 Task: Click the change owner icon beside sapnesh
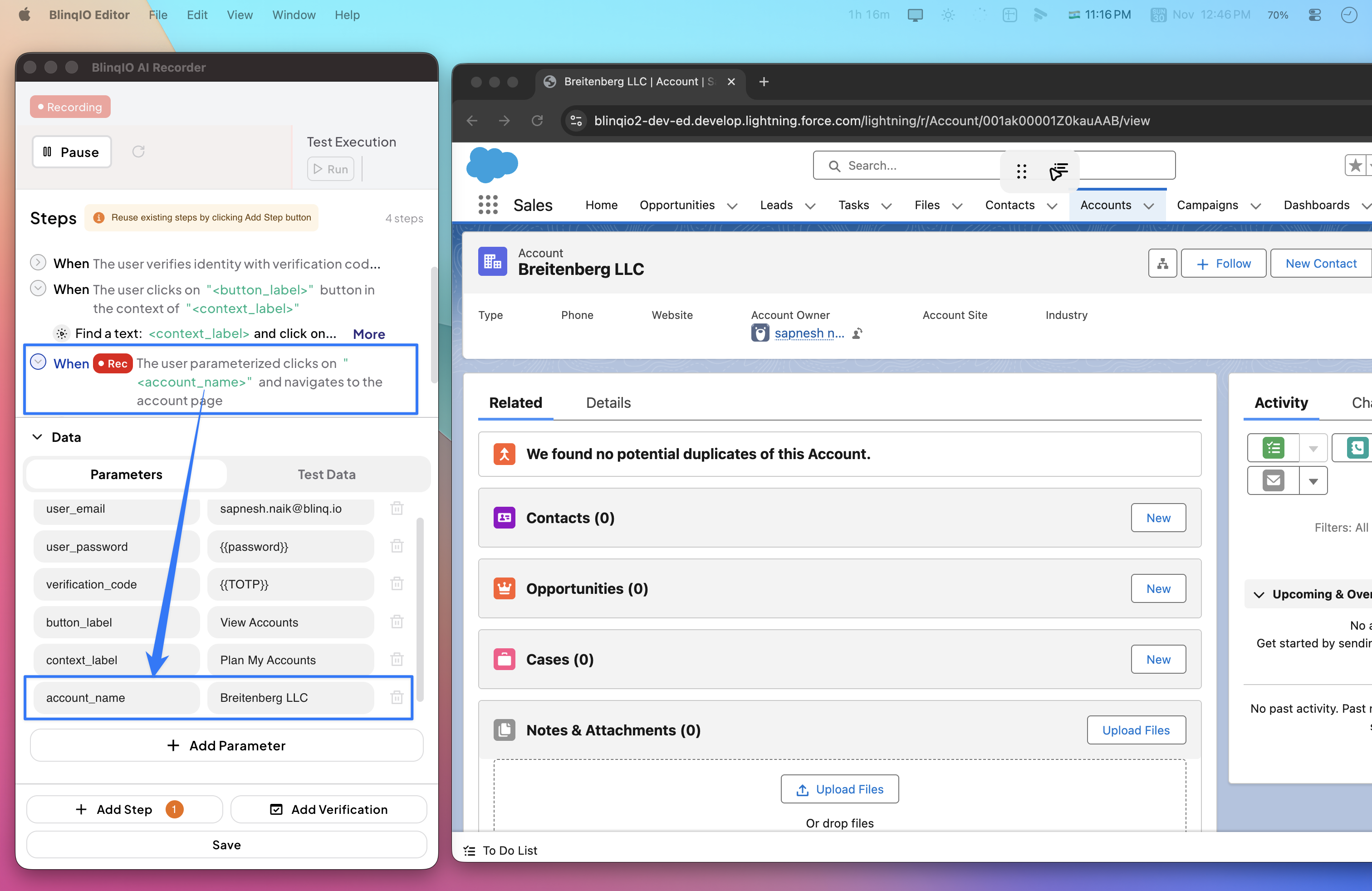click(x=857, y=333)
